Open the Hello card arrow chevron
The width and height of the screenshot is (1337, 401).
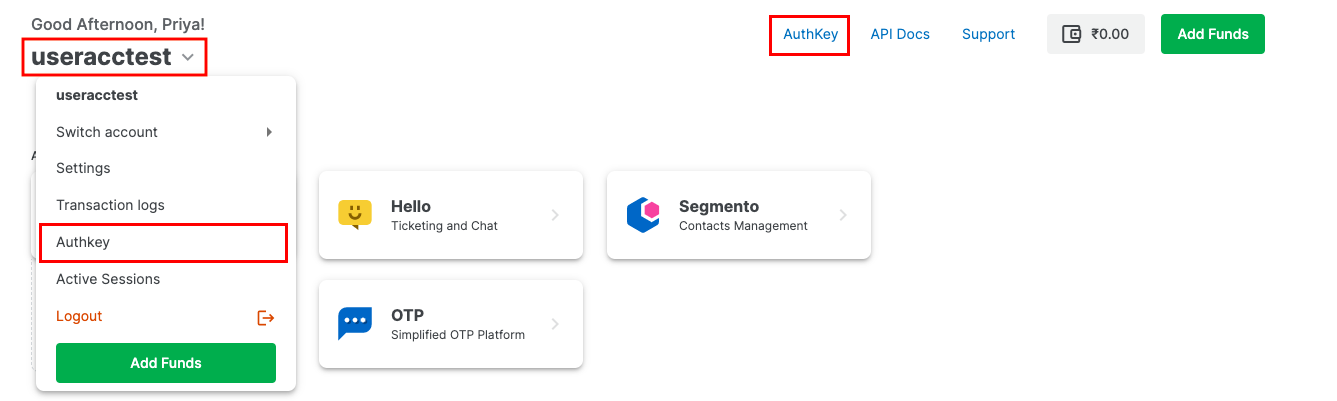pos(555,215)
